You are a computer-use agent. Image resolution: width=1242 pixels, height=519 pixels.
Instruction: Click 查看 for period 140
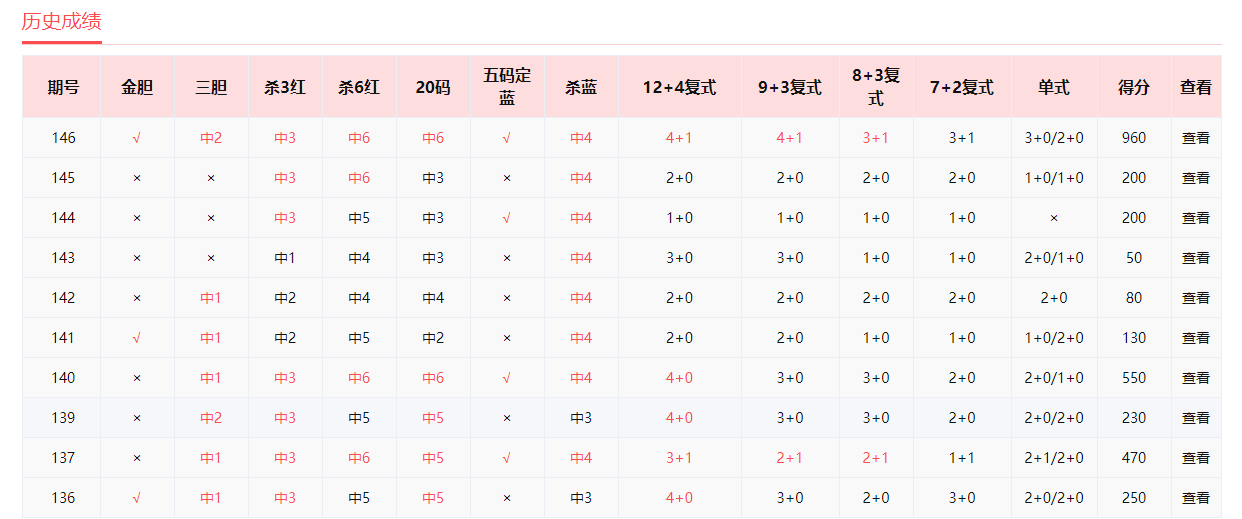tap(1195, 378)
